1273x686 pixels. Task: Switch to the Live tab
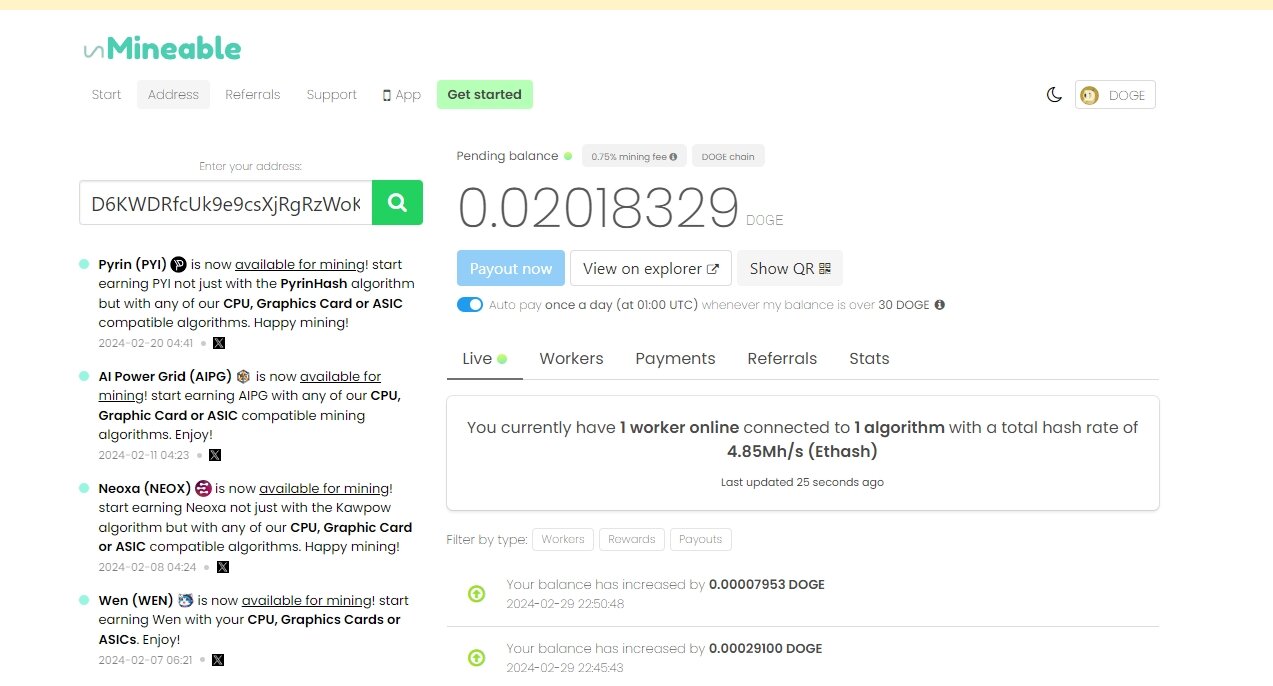(x=484, y=358)
